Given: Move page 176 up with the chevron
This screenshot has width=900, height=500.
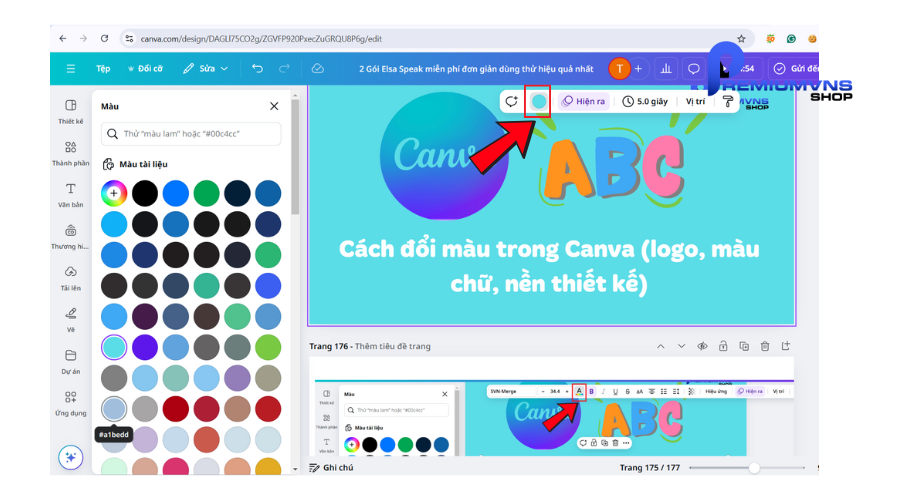Looking at the screenshot, I should coord(661,346).
